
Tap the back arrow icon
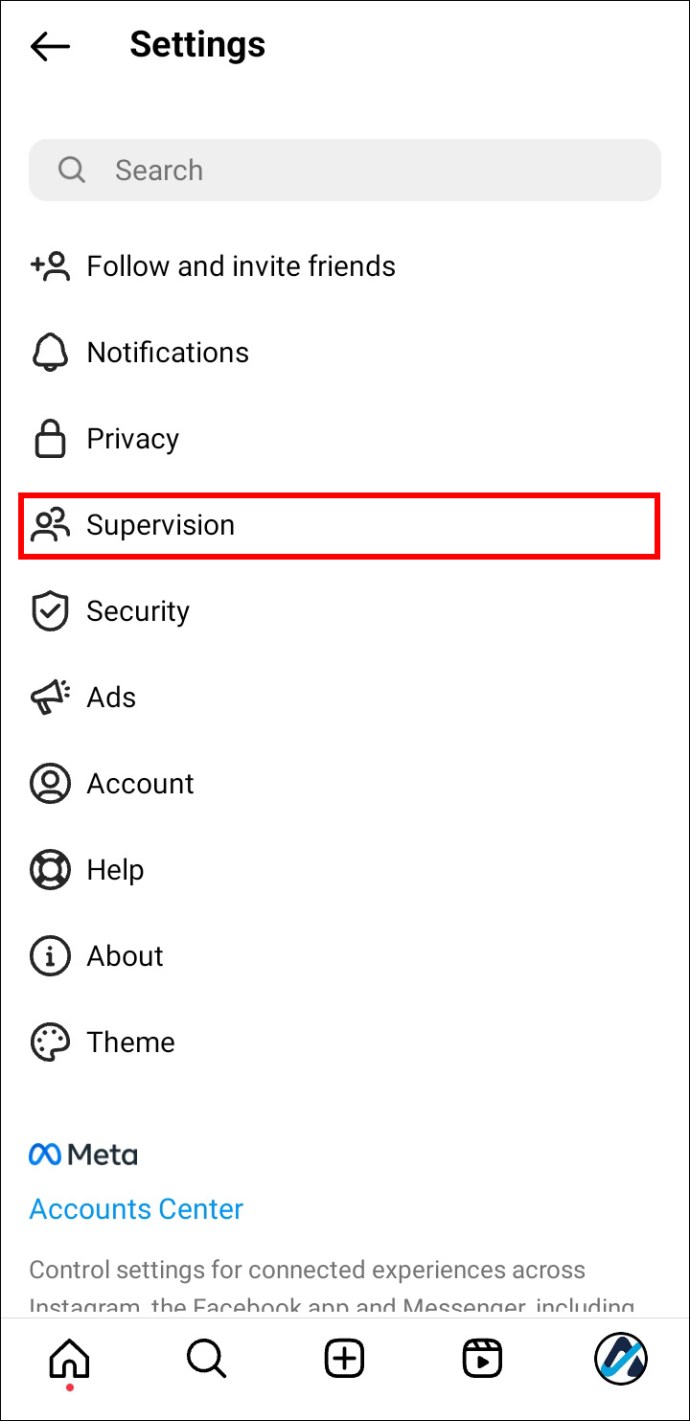pos(50,46)
